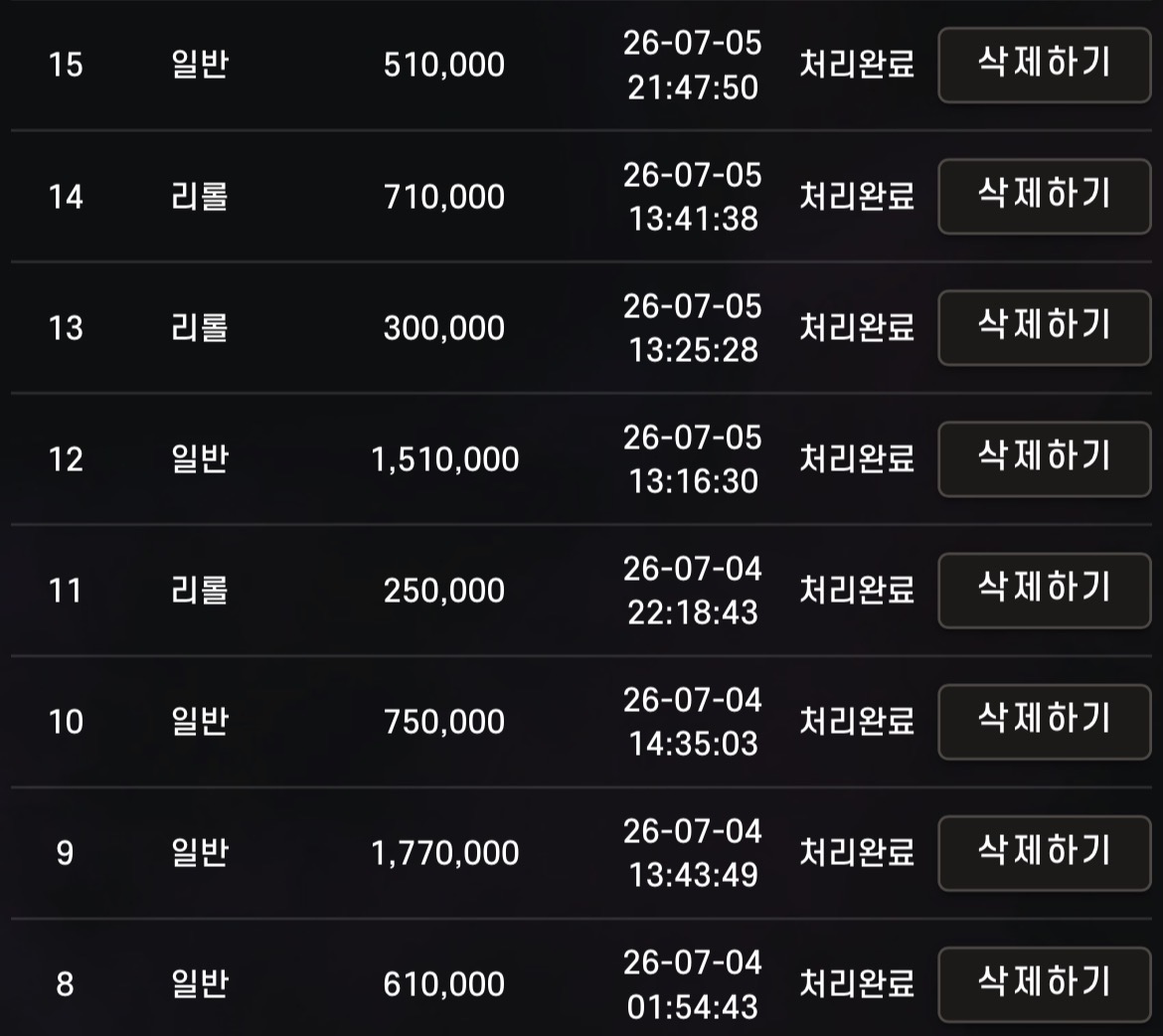Click the 처리완료 status of row 14
The image size is (1163, 1036).
click(x=857, y=197)
